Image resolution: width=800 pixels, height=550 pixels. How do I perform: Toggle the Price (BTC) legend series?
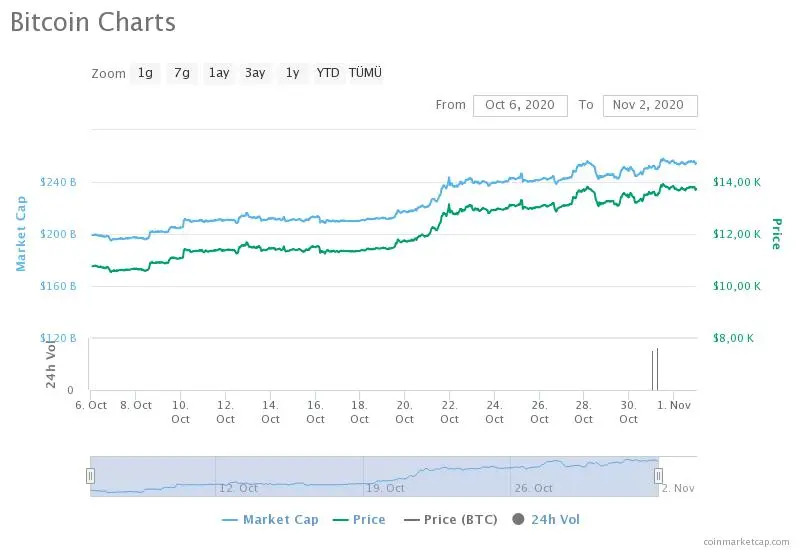point(451,519)
